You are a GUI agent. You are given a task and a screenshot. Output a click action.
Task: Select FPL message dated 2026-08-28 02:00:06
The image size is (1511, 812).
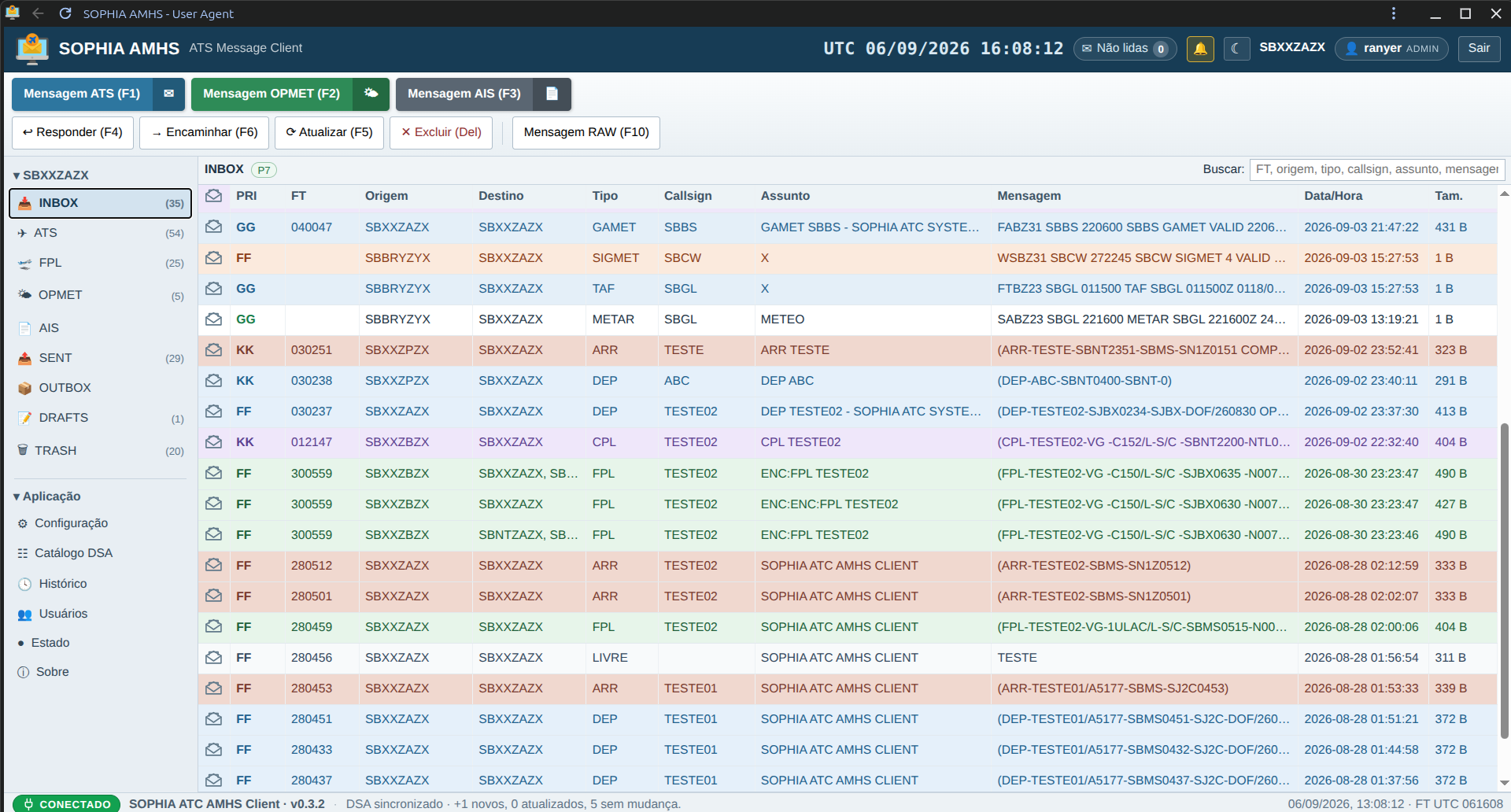[848, 627]
